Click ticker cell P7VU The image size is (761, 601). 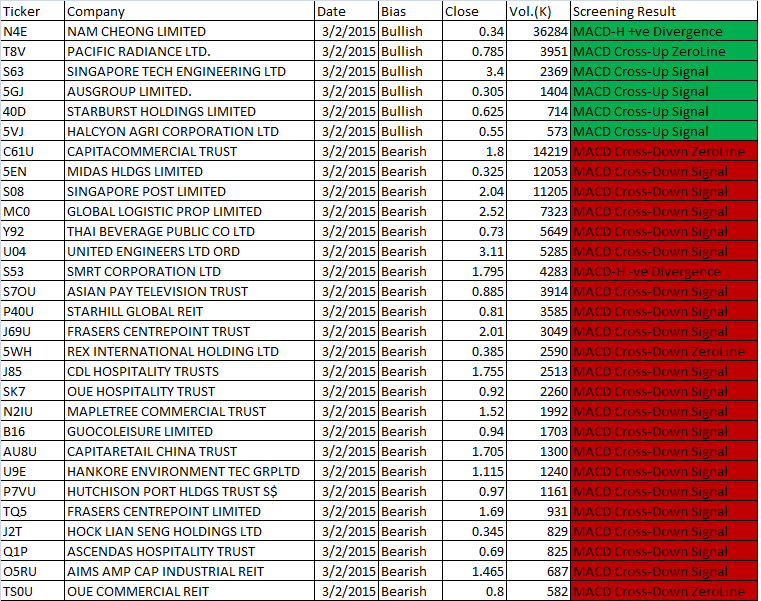(32, 491)
